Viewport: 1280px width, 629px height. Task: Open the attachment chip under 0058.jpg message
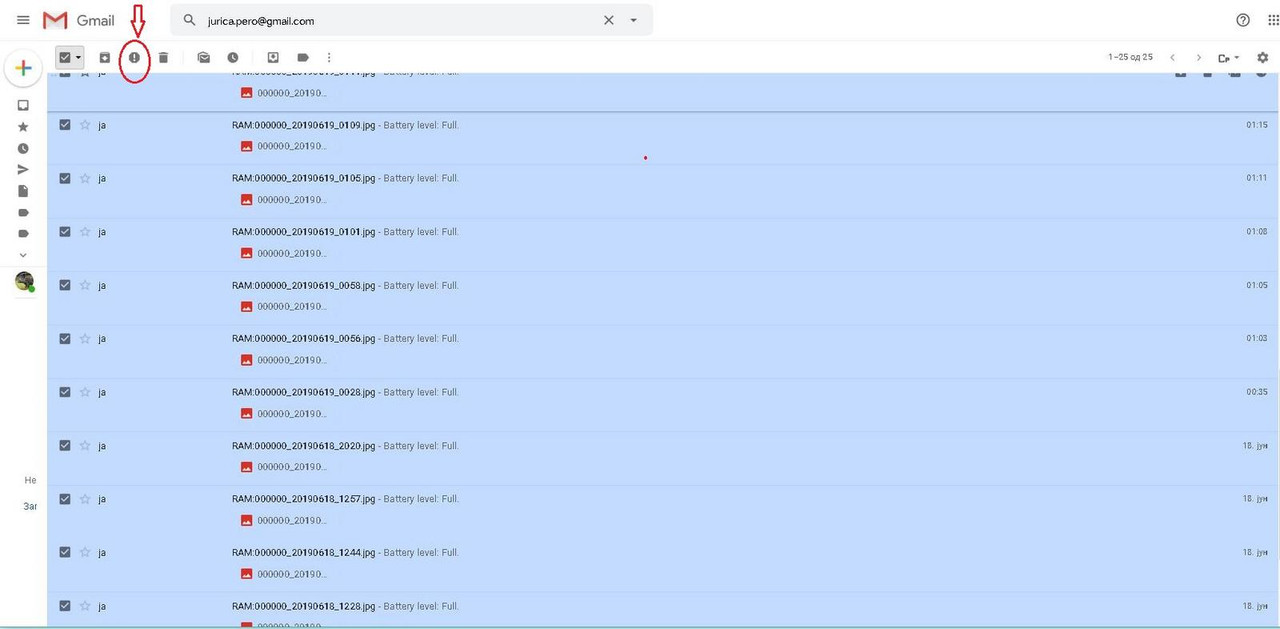[x=284, y=306]
